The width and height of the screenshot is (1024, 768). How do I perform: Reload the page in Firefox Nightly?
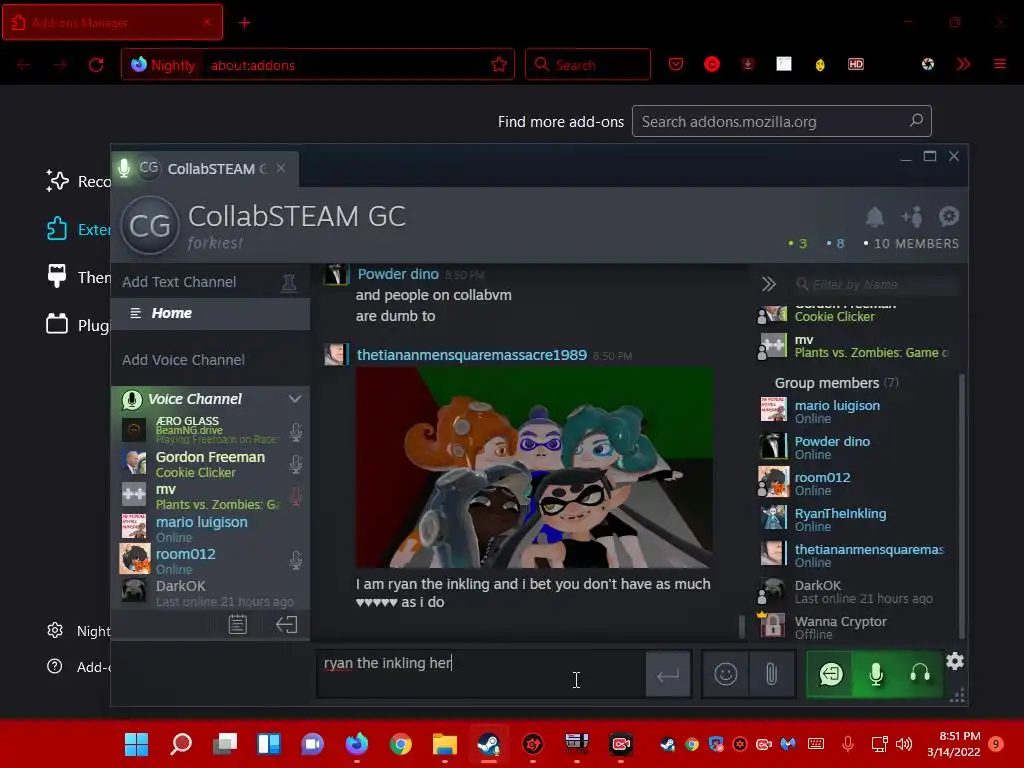click(96, 65)
